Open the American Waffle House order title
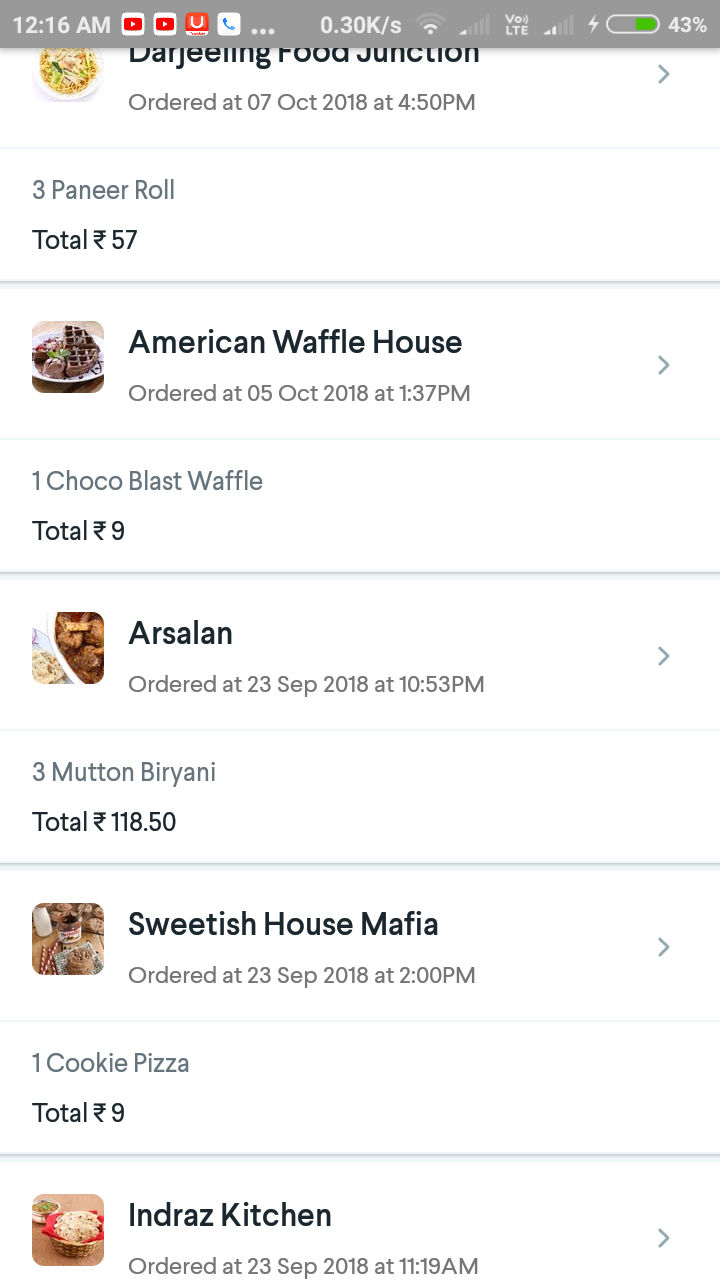Viewport: 720px width, 1280px height. tap(295, 342)
